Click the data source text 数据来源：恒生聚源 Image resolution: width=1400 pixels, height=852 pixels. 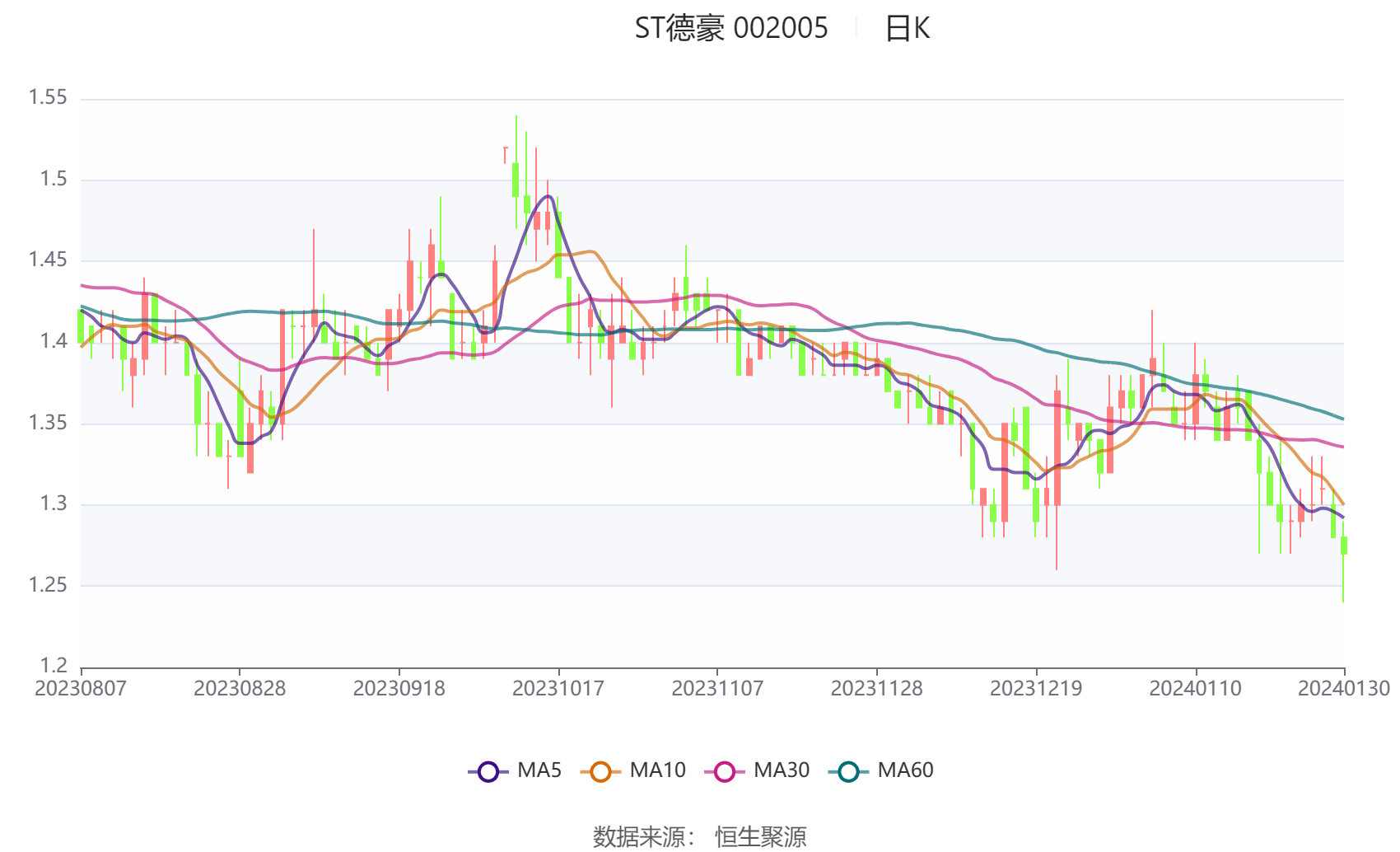point(700,836)
